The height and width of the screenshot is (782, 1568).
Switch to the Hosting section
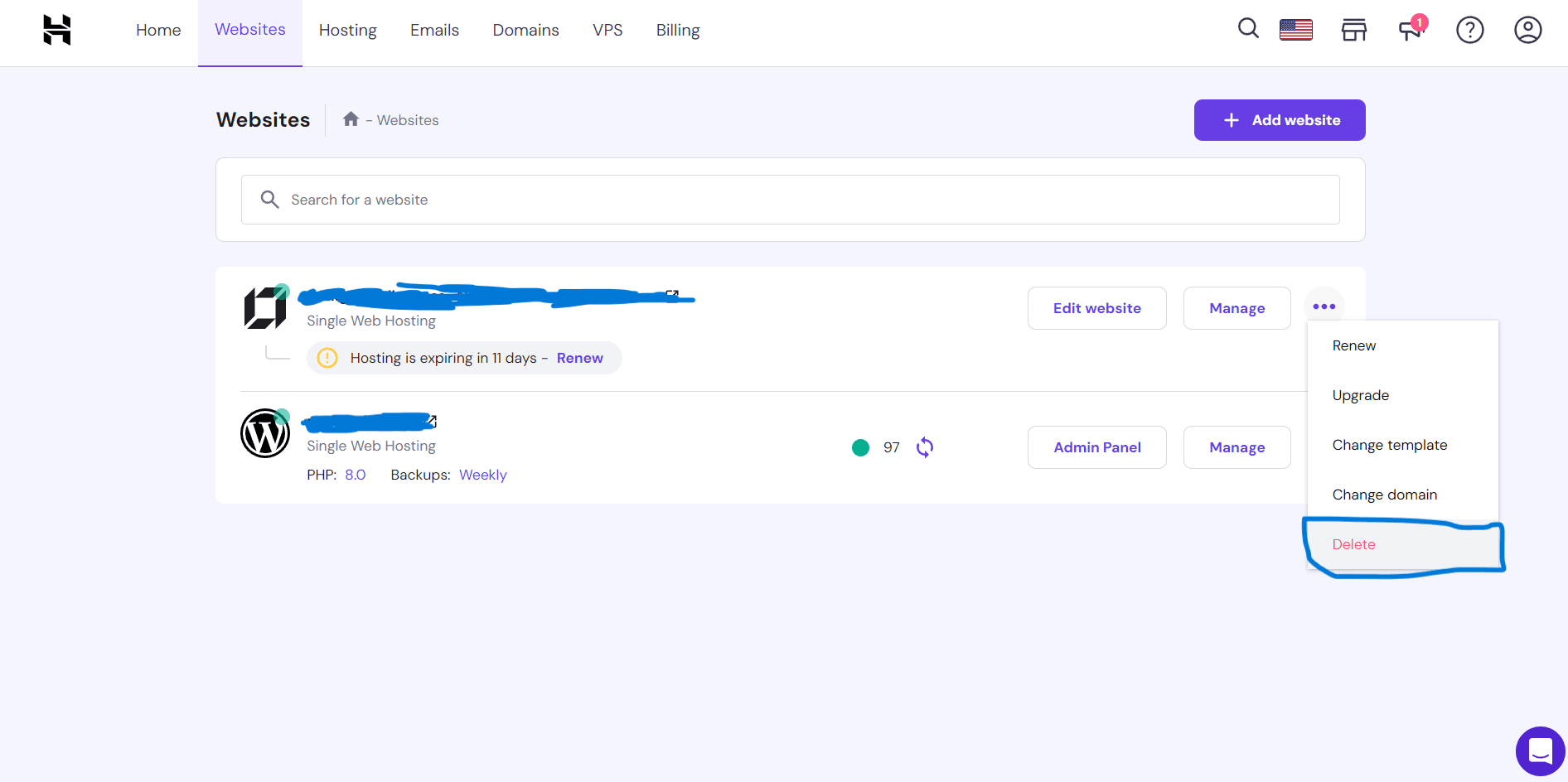click(x=347, y=30)
